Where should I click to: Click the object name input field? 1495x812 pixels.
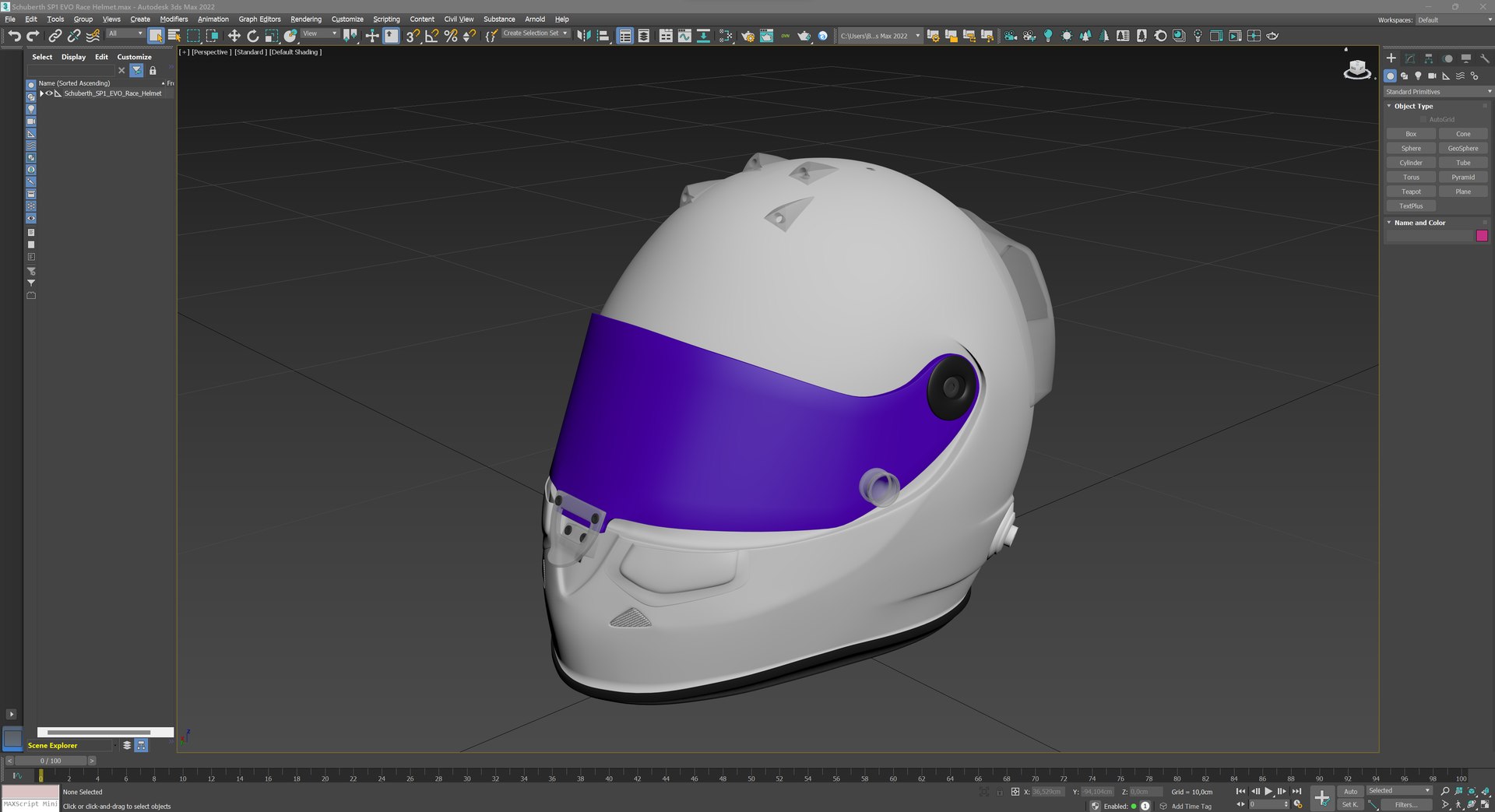[x=1430, y=236]
